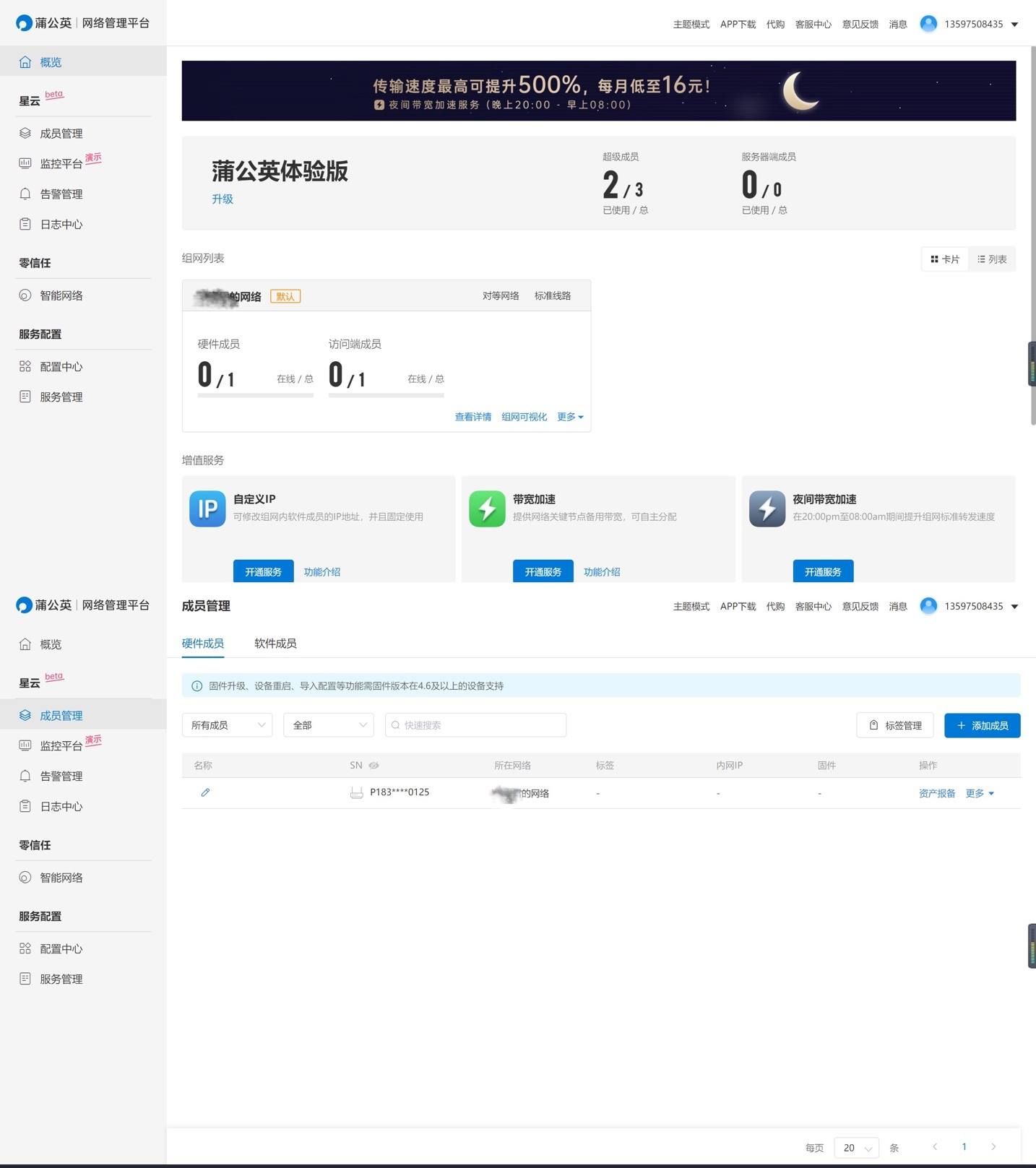Click the 添加成员 button
The width and height of the screenshot is (1036, 1168).
pyautogui.click(x=983, y=725)
